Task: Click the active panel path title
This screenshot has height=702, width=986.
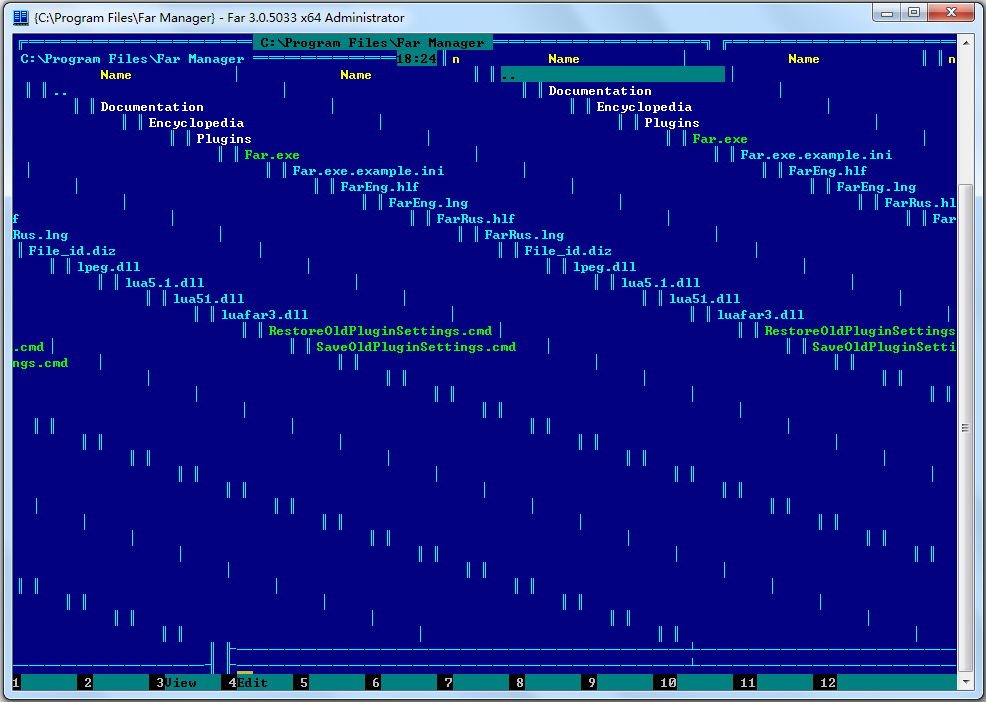Action: pyautogui.click(x=372, y=43)
